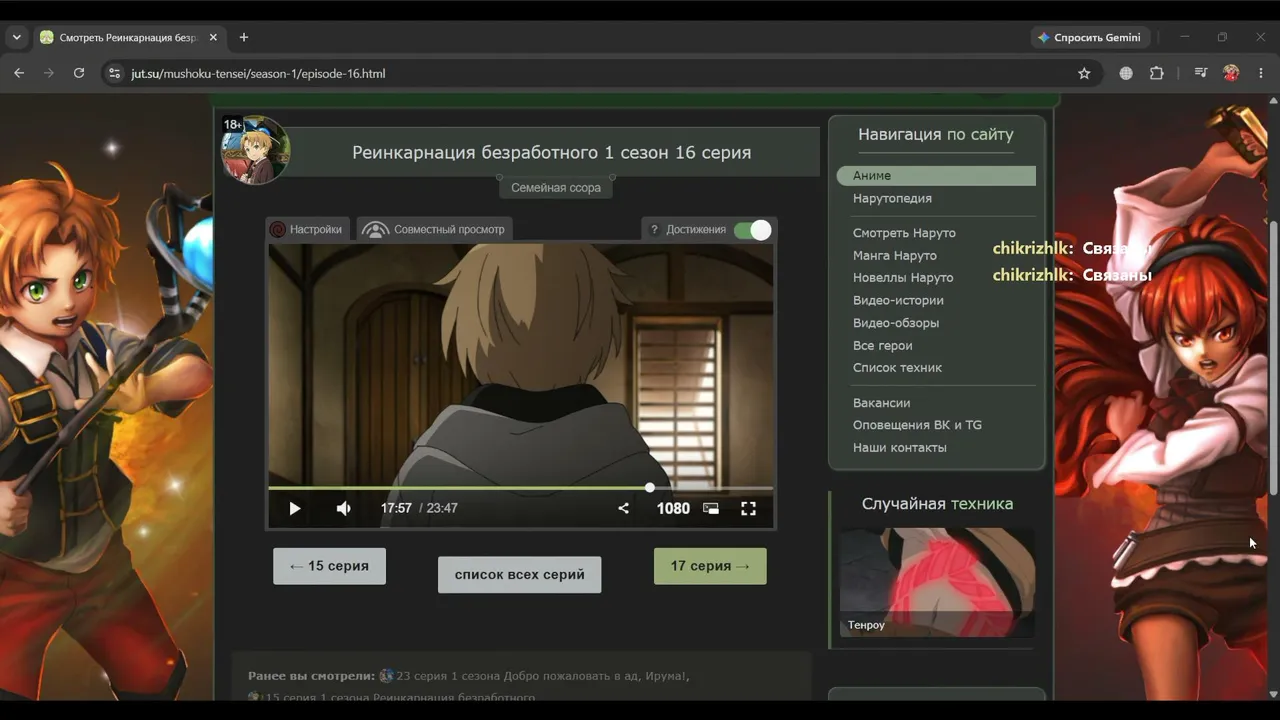The width and height of the screenshot is (1280, 720).
Task: Click the Спросить Gemini button
Action: click(x=1090, y=37)
